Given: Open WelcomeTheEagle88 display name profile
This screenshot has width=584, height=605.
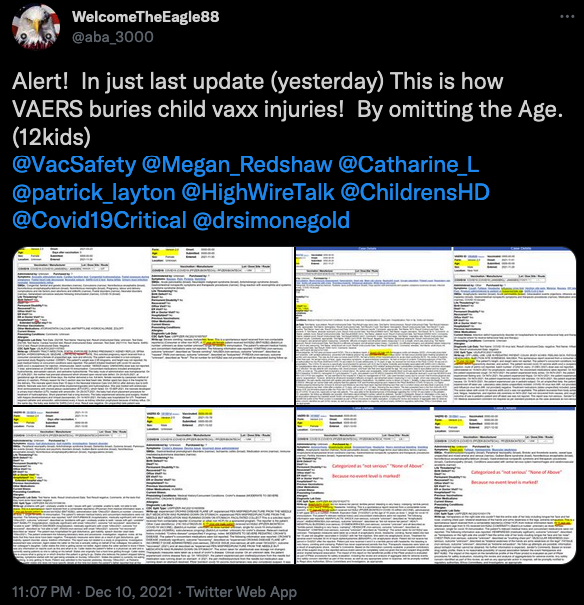Looking at the screenshot, I should click(145, 17).
